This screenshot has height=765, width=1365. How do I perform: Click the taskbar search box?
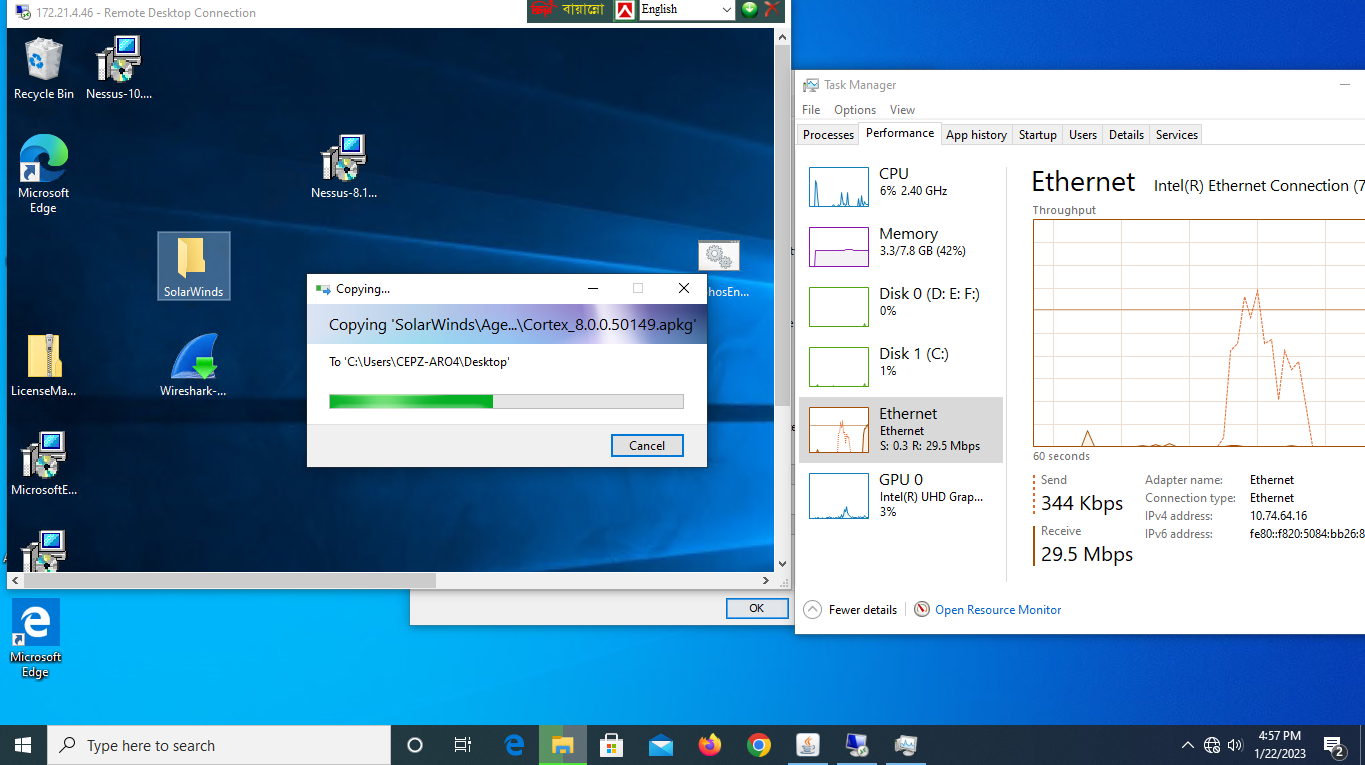[x=219, y=745]
